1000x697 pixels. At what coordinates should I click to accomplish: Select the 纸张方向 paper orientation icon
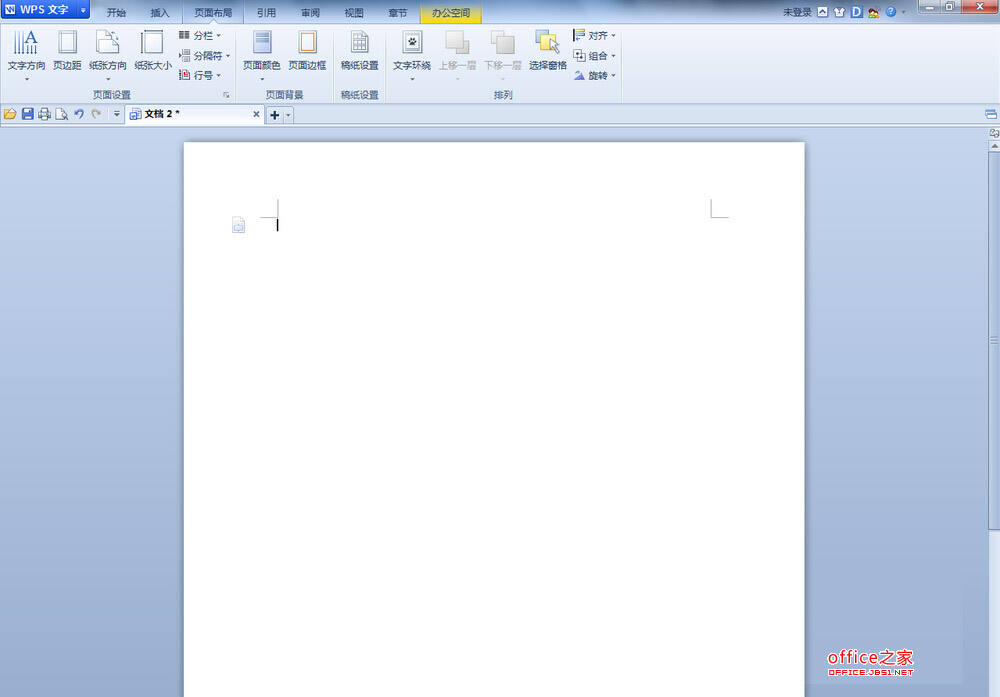click(x=108, y=54)
